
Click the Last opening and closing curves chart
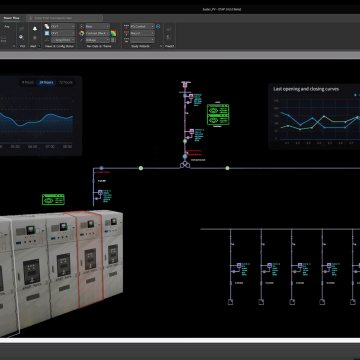click(x=314, y=116)
